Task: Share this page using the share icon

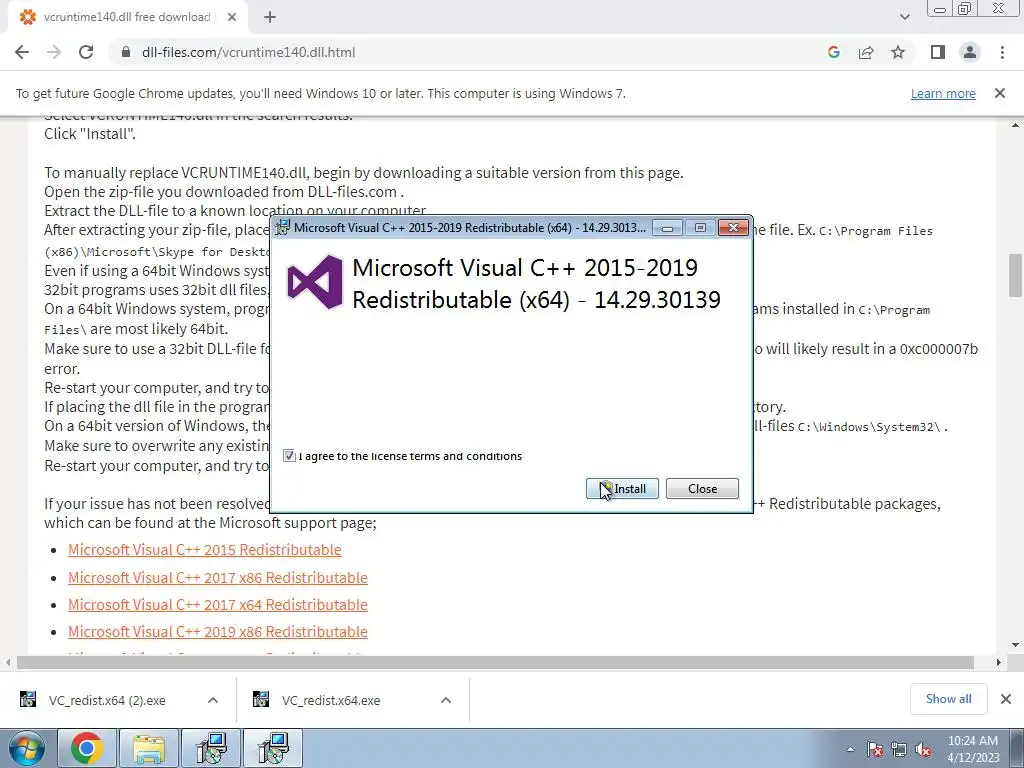Action: (866, 52)
